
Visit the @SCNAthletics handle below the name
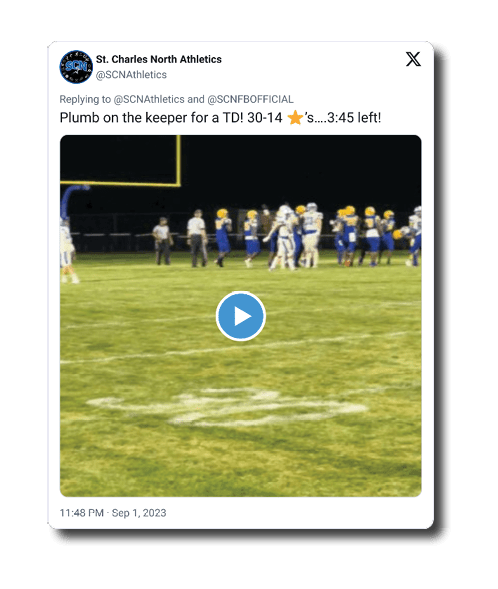point(131,75)
